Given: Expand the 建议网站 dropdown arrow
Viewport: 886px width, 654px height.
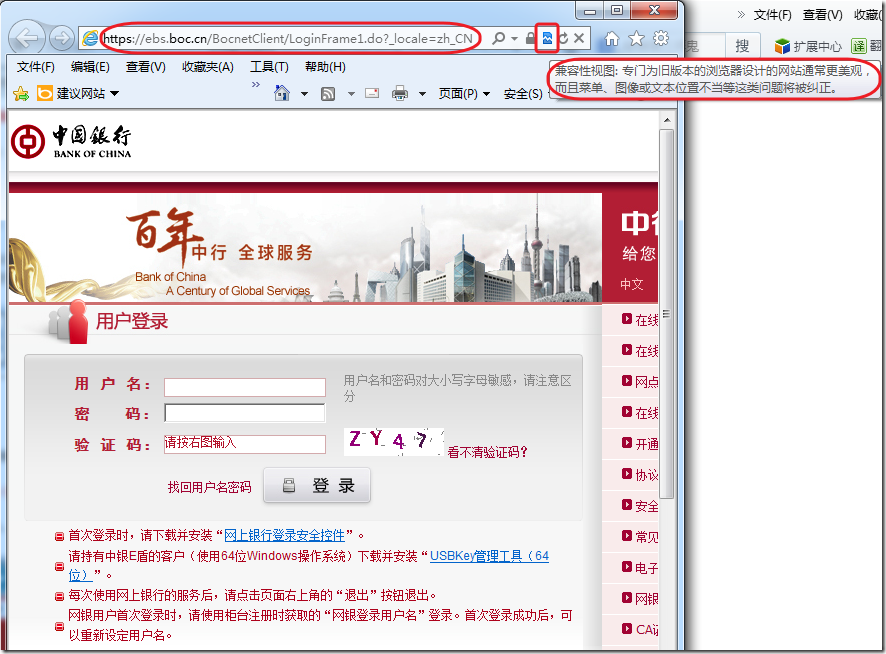Looking at the screenshot, I should tap(114, 93).
